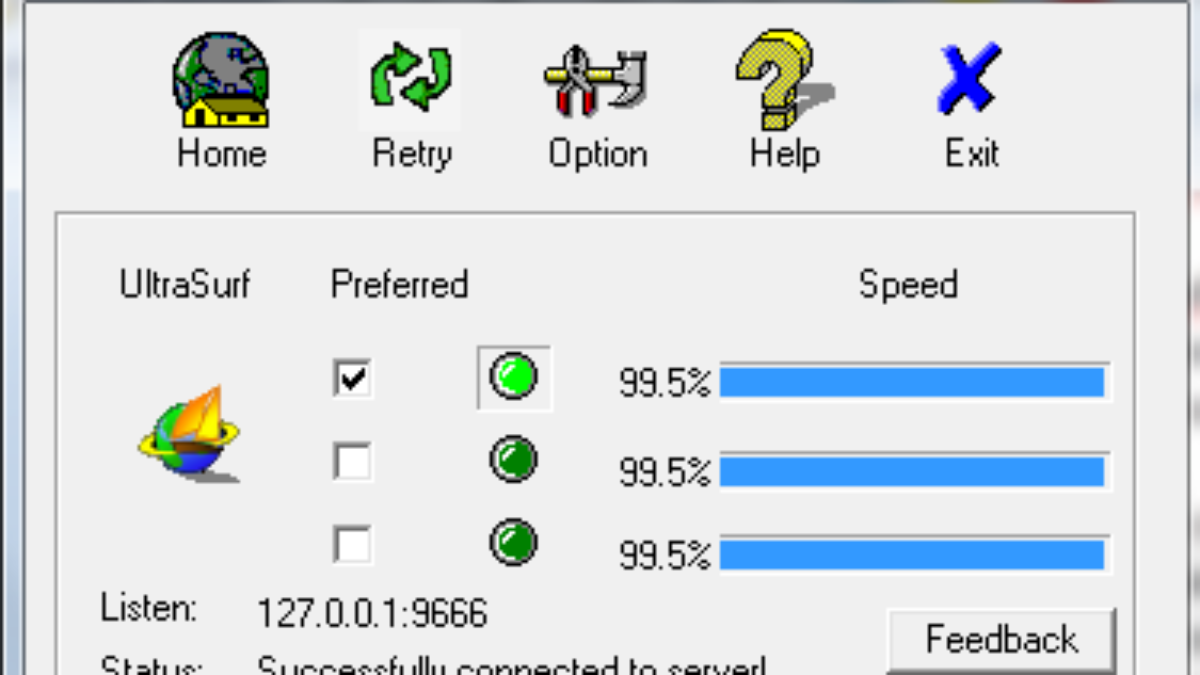Click the blue X Exit icon

pos(970,80)
